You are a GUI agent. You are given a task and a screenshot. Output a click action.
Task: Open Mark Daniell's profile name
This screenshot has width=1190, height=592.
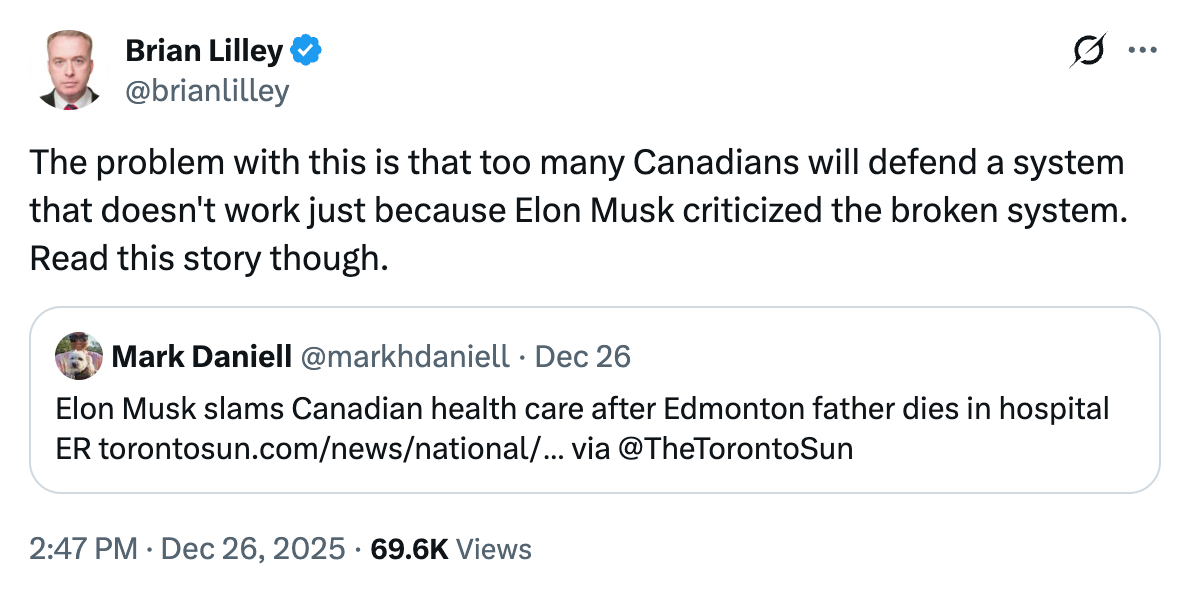point(202,355)
